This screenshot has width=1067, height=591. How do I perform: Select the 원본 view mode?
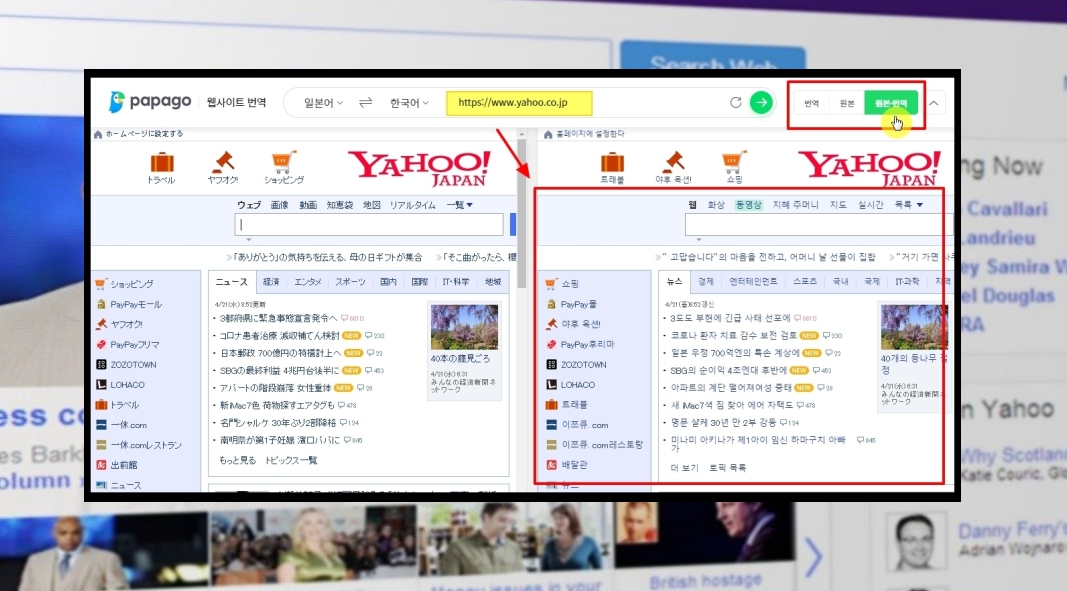pos(847,103)
